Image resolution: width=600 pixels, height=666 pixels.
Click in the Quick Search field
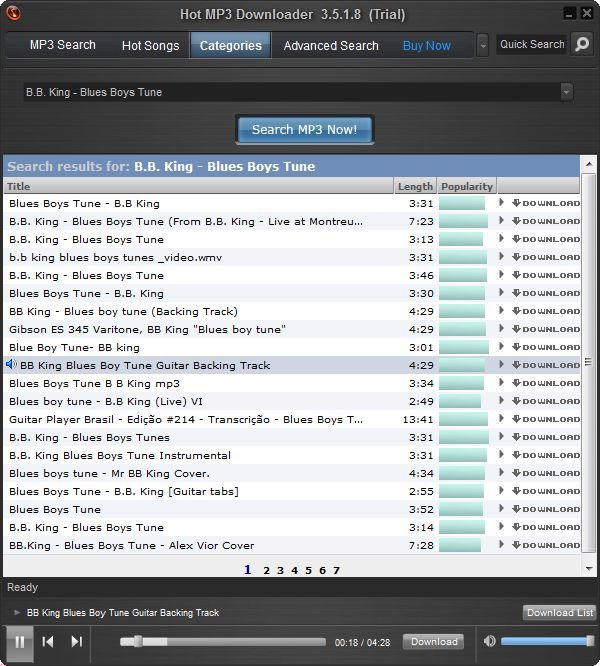[532, 44]
